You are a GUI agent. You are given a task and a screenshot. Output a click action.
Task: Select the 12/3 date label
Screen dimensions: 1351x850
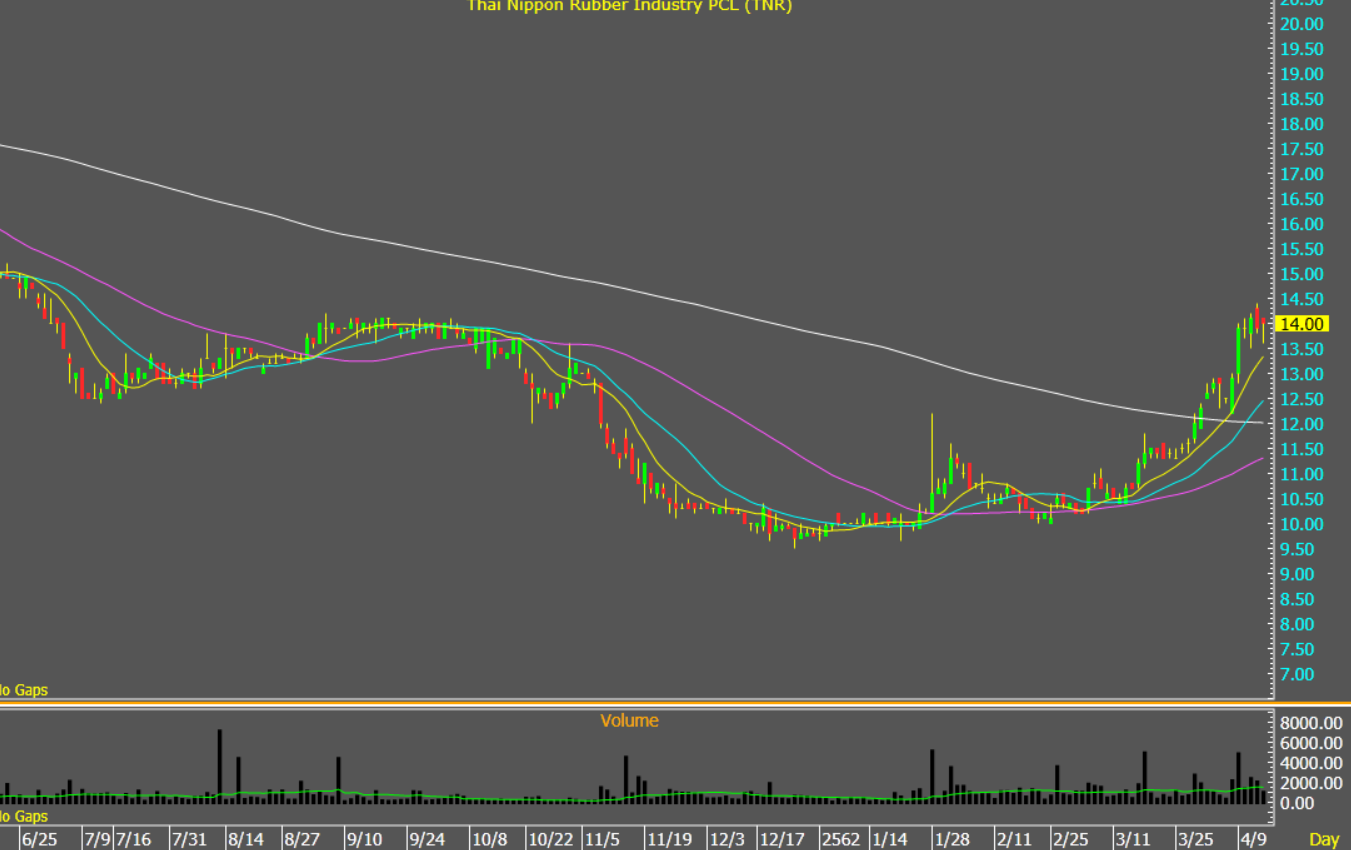(726, 838)
